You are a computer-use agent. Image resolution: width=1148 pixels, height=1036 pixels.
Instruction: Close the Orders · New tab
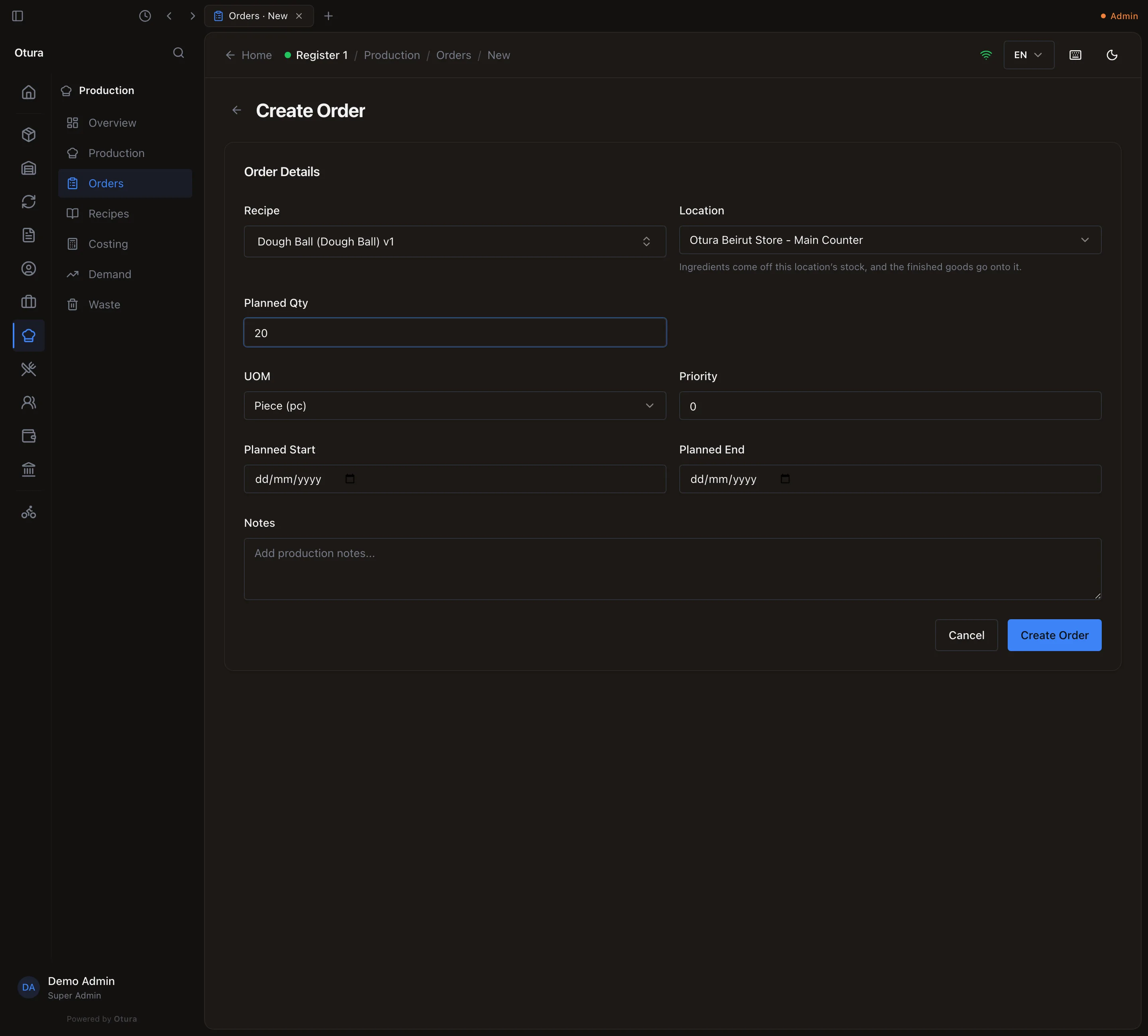[x=299, y=16]
